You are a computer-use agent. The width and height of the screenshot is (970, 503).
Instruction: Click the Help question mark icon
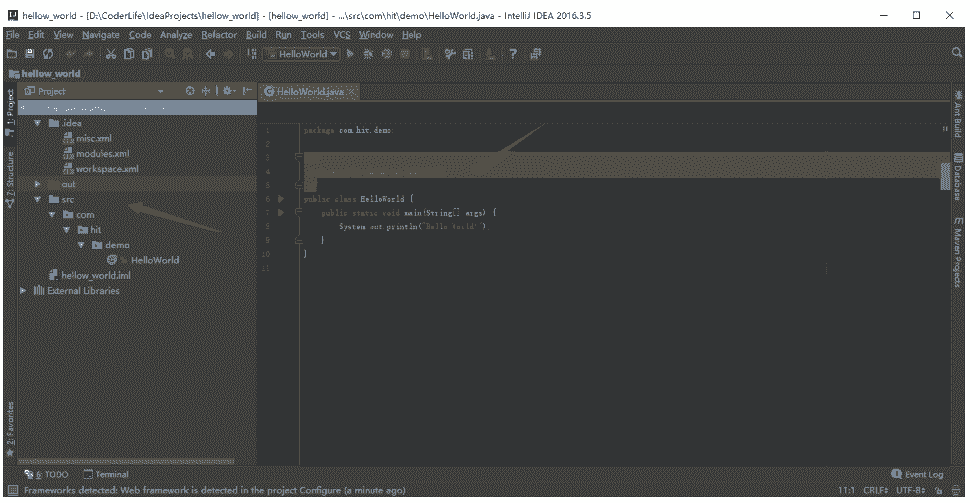(x=512, y=54)
